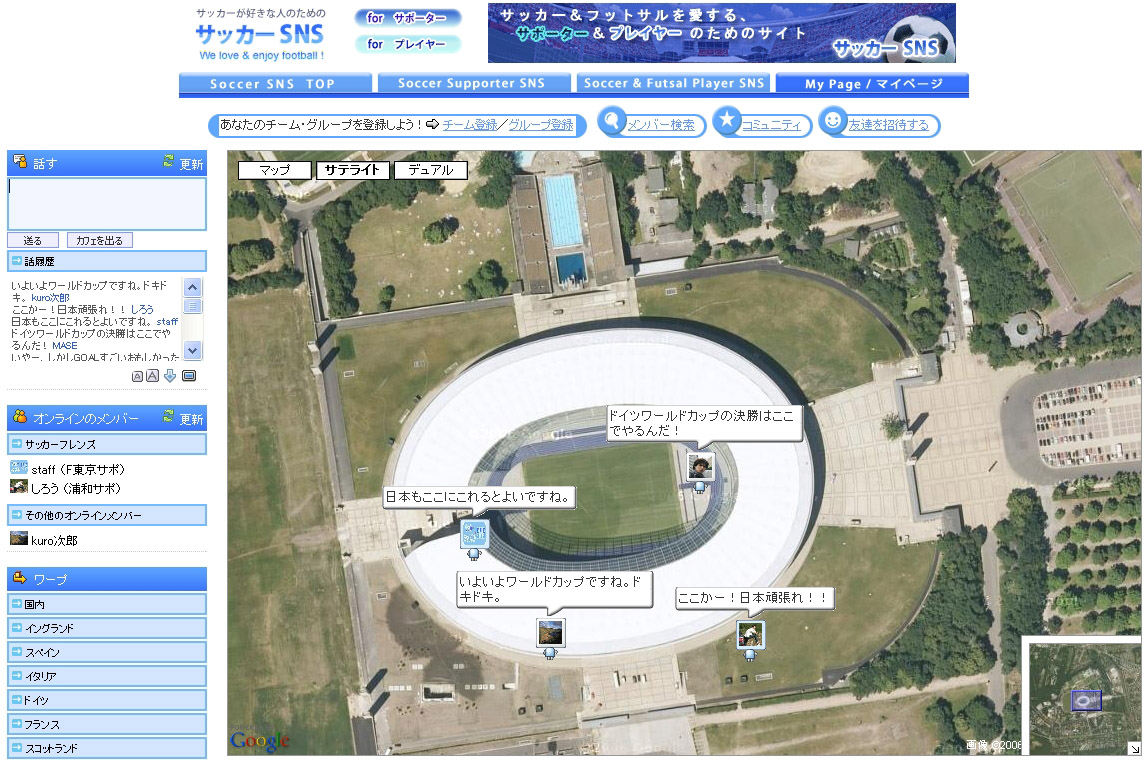This screenshot has width=1147, height=763.
Task: Click staff（F東京サポ） member name
Action: pos(78,470)
